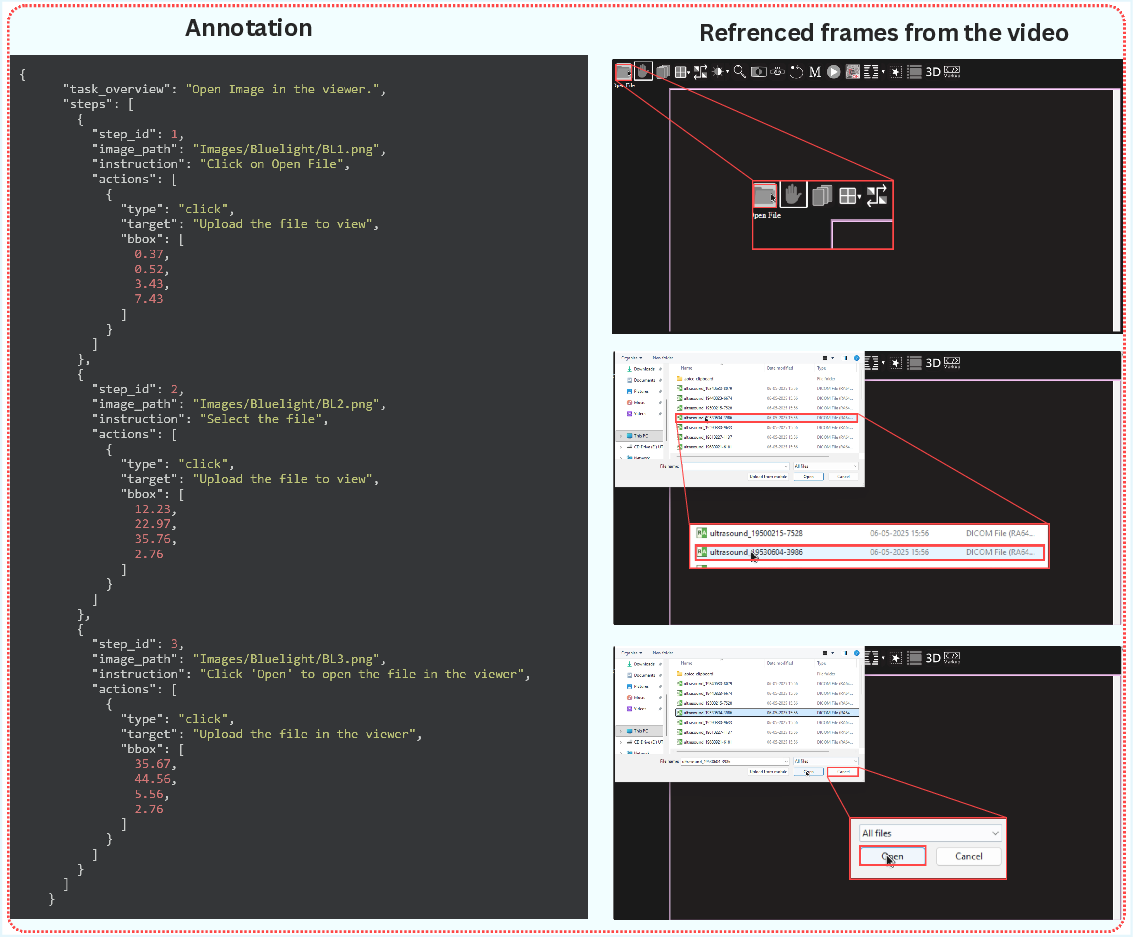Viewport: 1133px width, 937px height.
Task: Click the small Cancel button in the middle frame's dialog
Action: tap(843, 477)
